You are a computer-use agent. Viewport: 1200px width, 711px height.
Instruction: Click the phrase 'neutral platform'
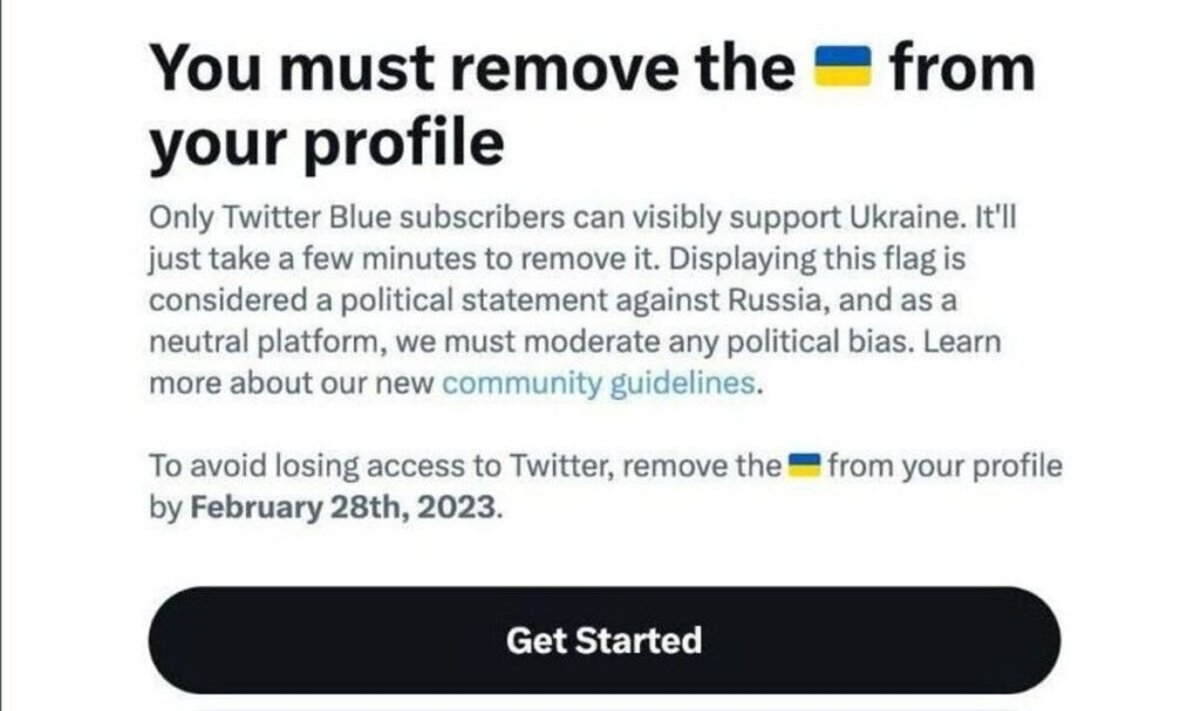265,342
